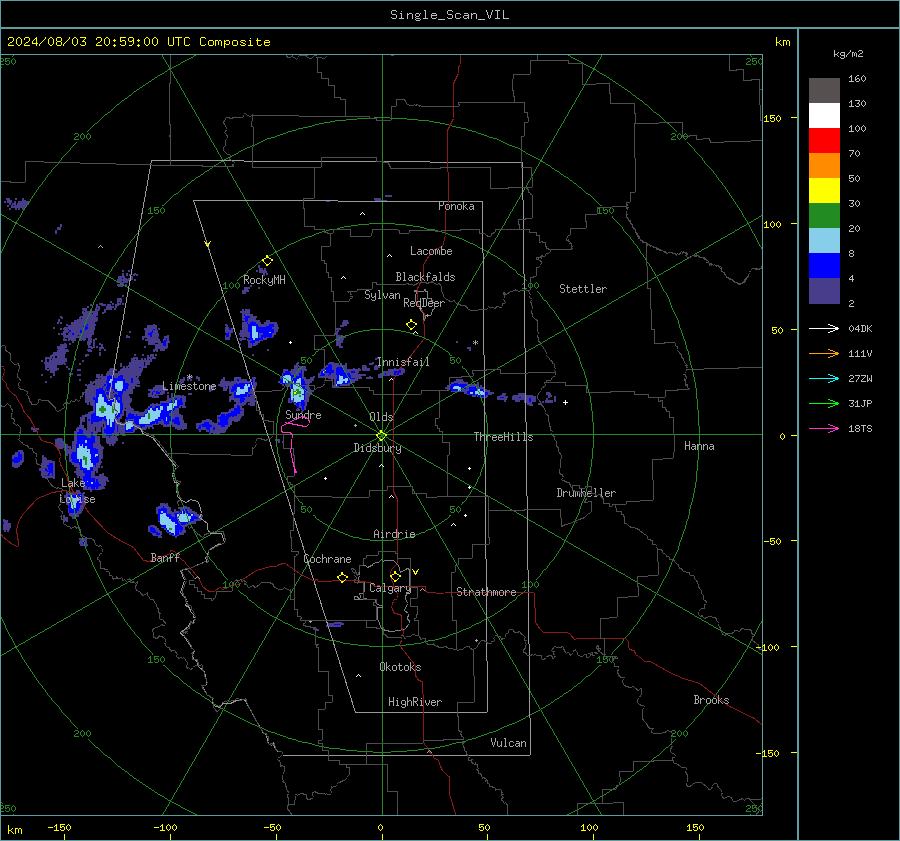
Task: Click the Airdrie city label
Action: pos(394,534)
